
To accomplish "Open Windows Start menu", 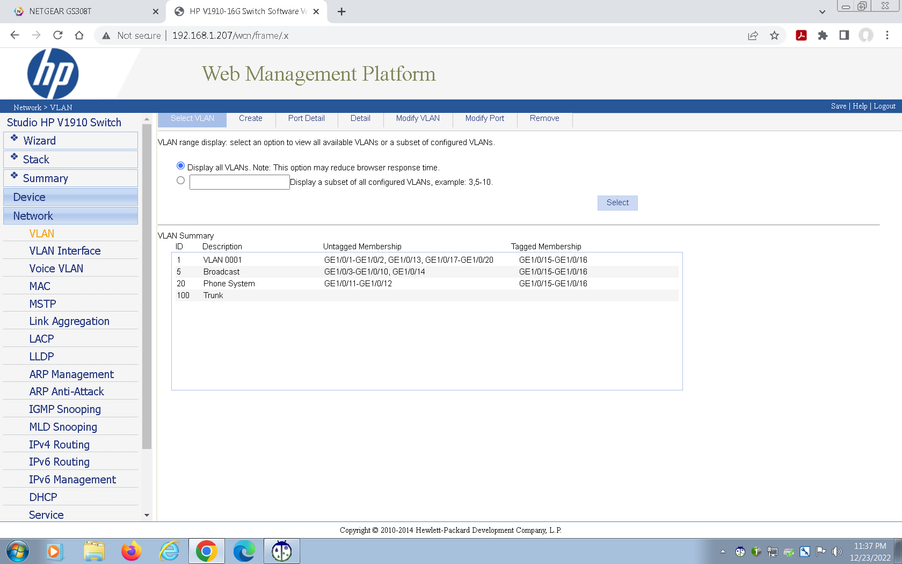I will point(17,551).
